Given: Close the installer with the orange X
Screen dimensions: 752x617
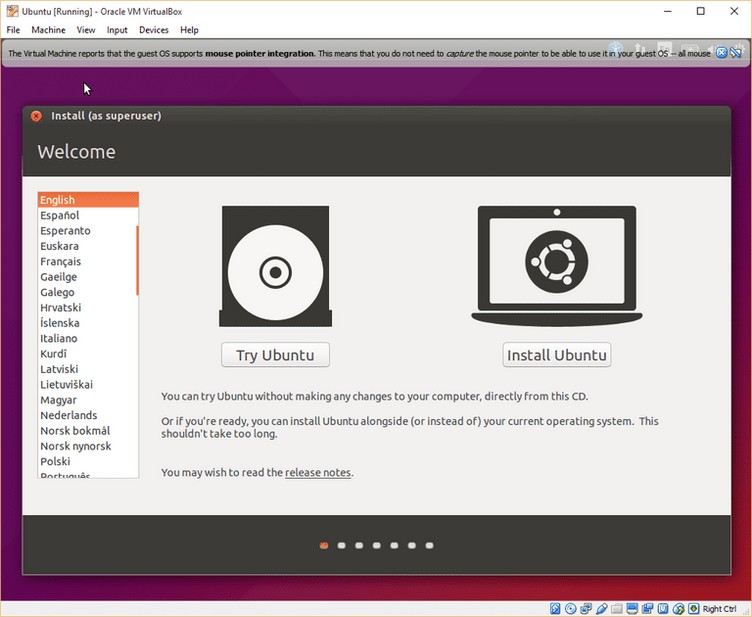Looking at the screenshot, I should pos(36,116).
